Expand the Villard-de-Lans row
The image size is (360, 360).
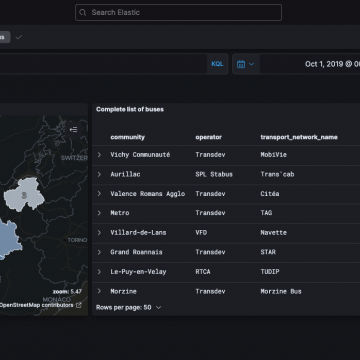pyautogui.click(x=99, y=233)
